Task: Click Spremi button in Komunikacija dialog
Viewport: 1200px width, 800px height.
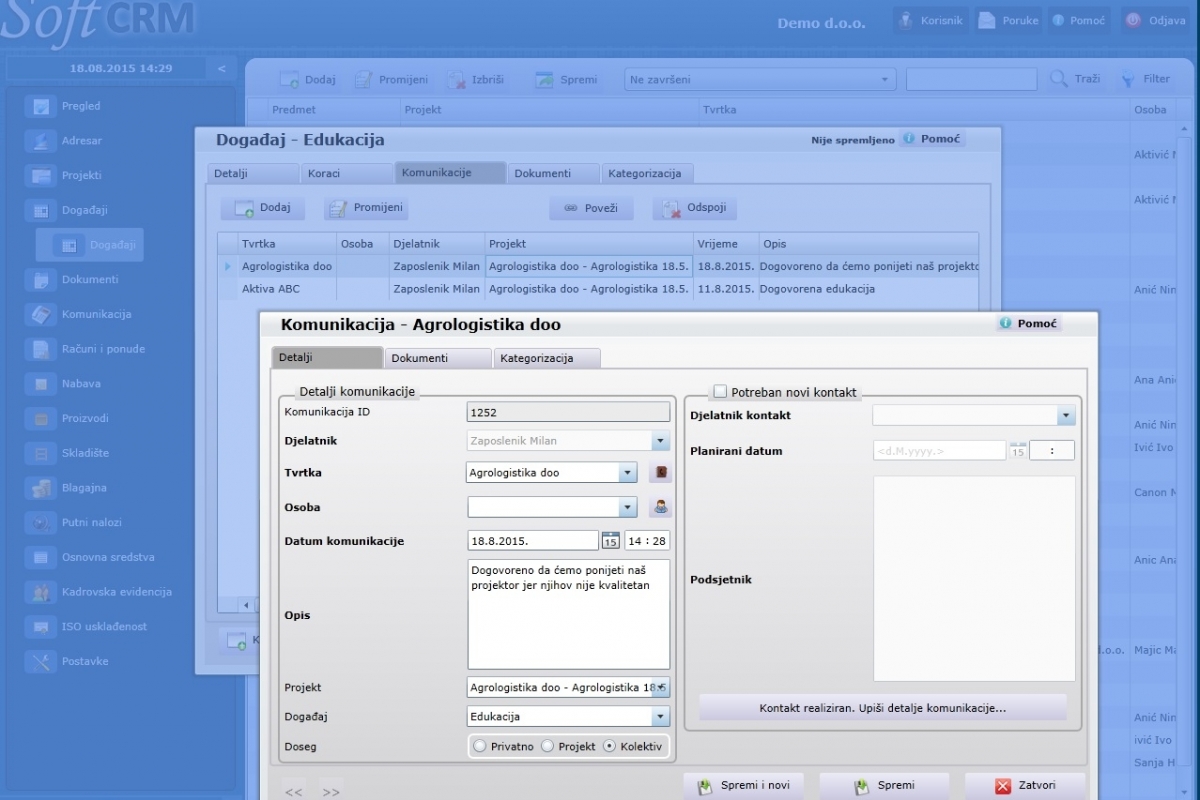Action: [884, 785]
